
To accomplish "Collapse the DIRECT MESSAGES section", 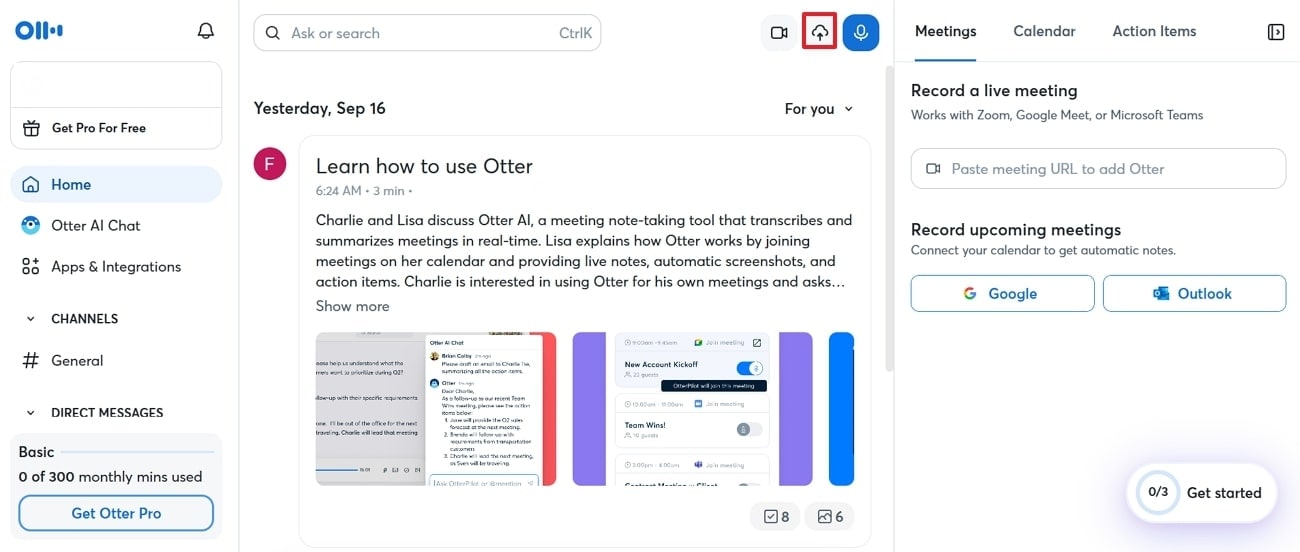I will [x=28, y=413].
